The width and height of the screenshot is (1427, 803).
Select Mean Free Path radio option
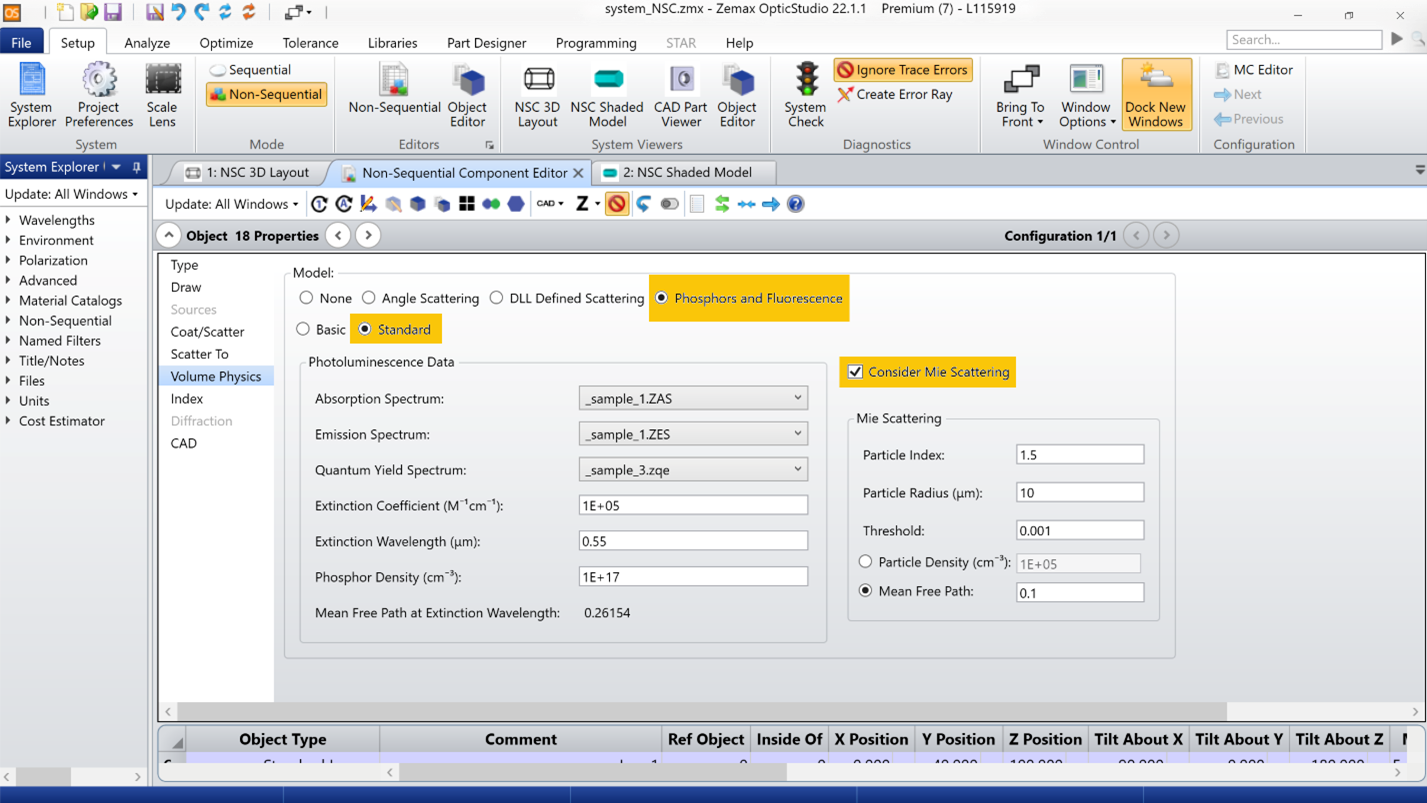click(866, 591)
